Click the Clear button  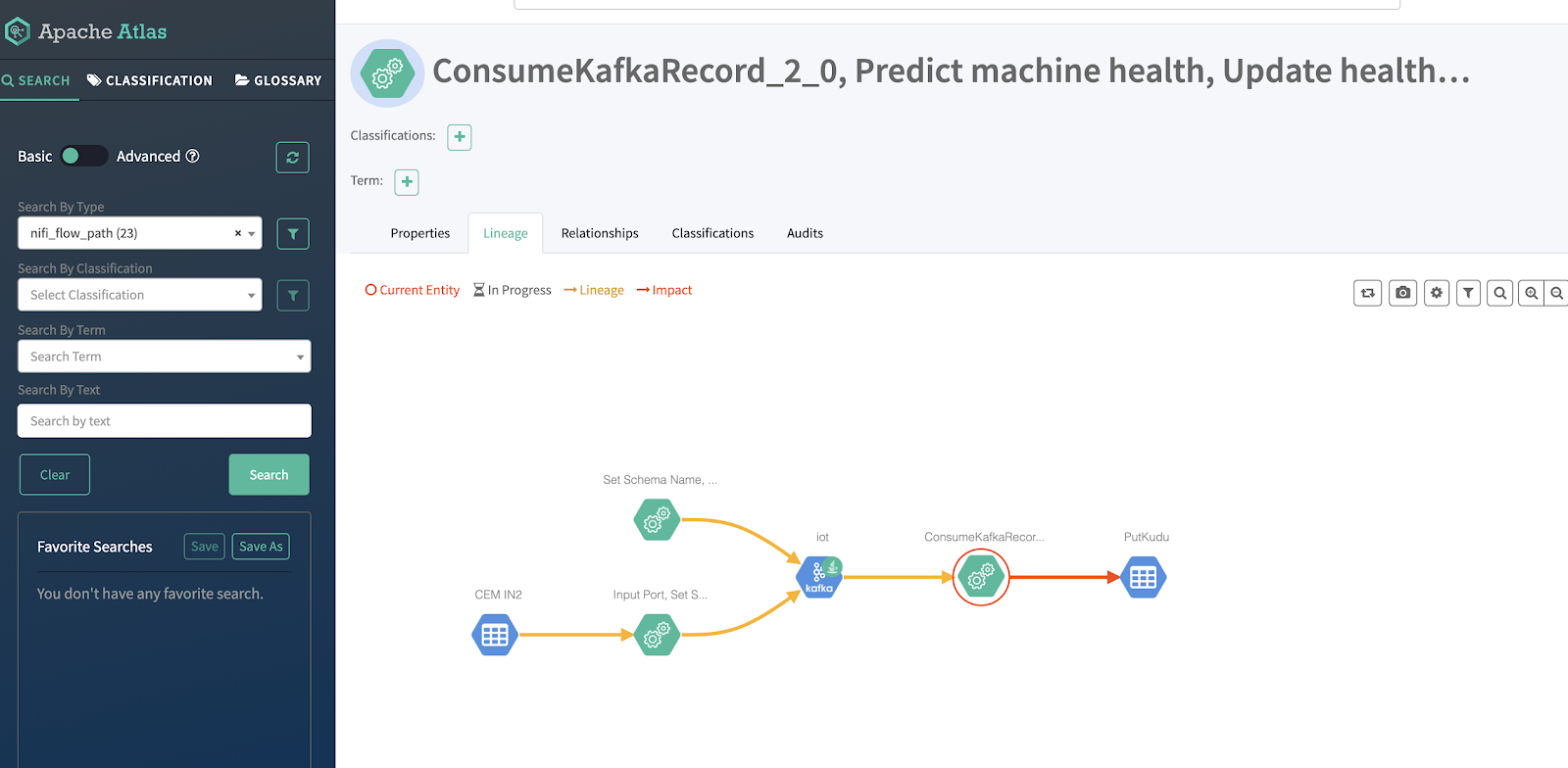pos(55,475)
